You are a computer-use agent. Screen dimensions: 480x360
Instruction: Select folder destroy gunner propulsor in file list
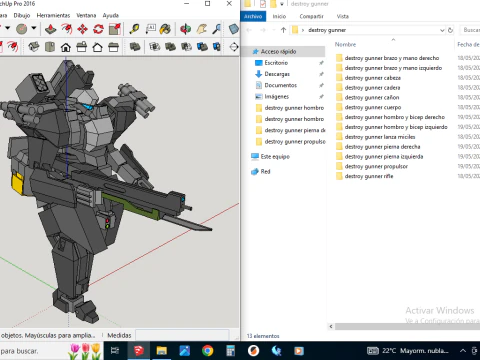pos(376,166)
